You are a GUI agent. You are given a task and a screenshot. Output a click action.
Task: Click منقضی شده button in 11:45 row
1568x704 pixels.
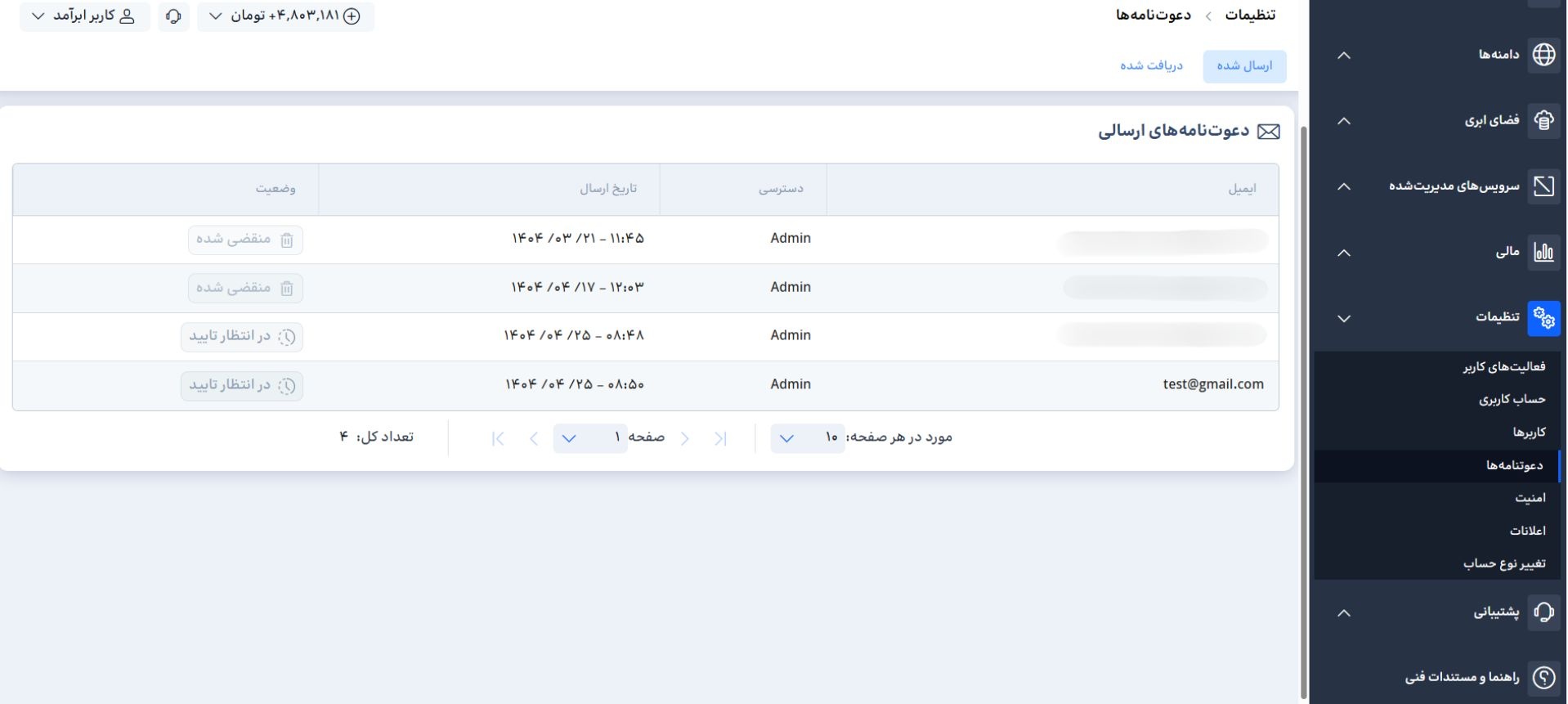coord(245,240)
